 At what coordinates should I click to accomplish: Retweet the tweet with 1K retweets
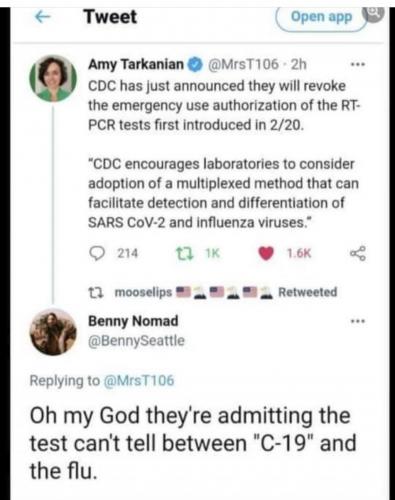point(184,254)
